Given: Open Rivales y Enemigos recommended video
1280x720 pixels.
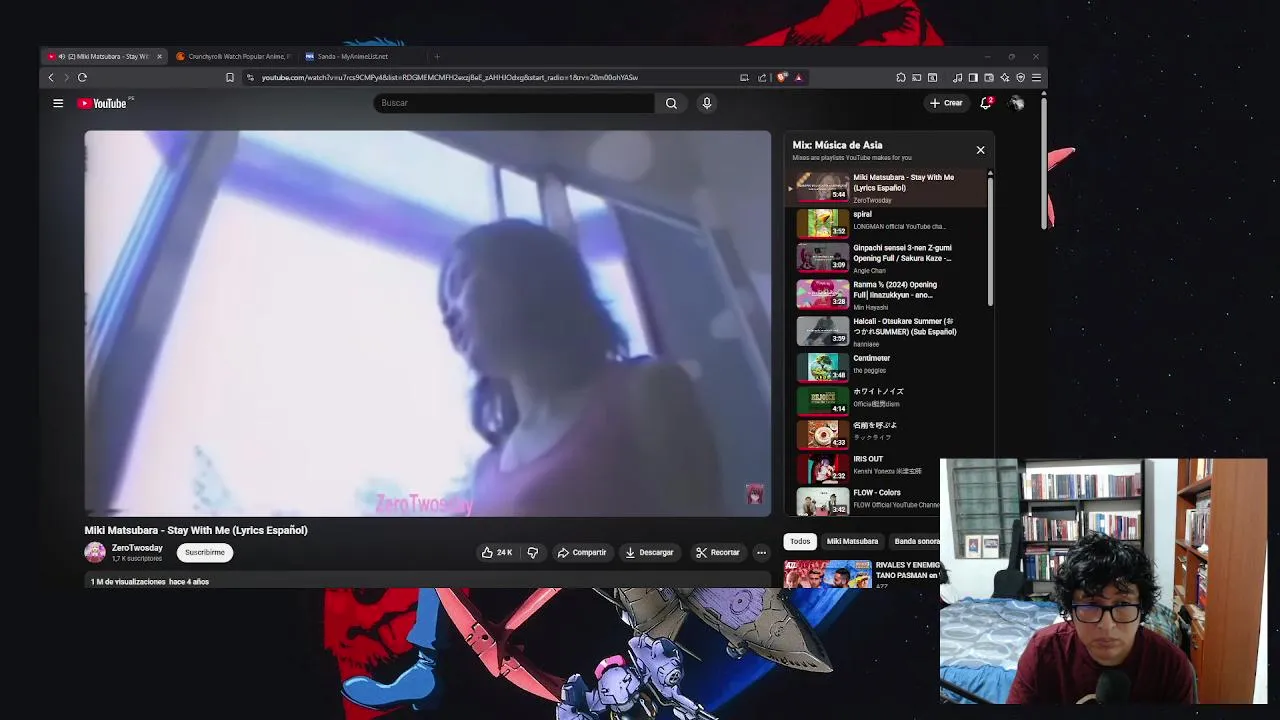Looking at the screenshot, I should tap(862, 573).
